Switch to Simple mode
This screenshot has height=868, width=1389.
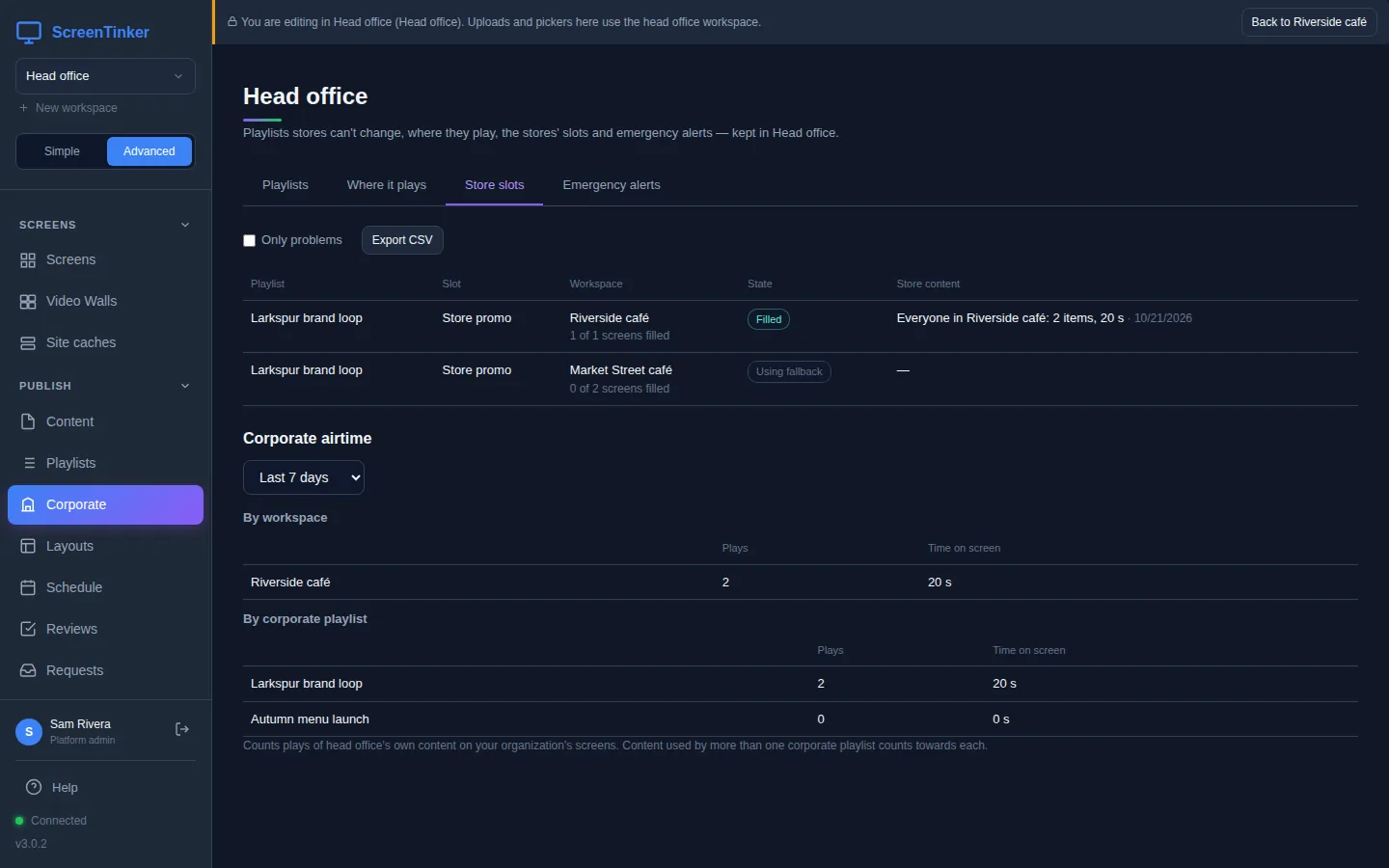62,151
